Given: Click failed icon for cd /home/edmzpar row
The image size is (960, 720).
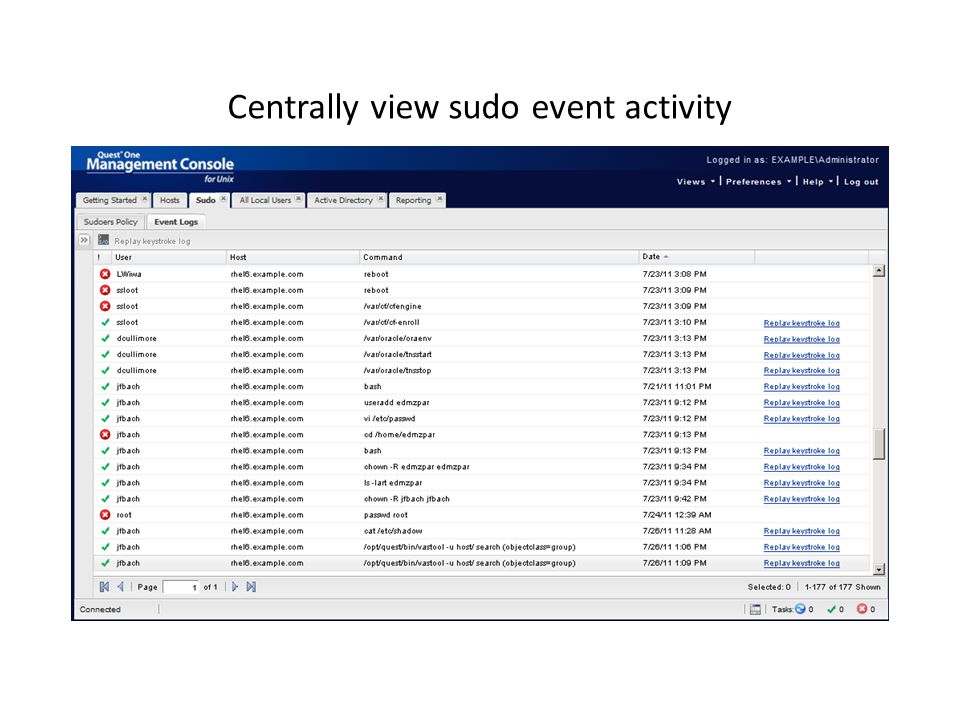Looking at the screenshot, I should [105, 435].
